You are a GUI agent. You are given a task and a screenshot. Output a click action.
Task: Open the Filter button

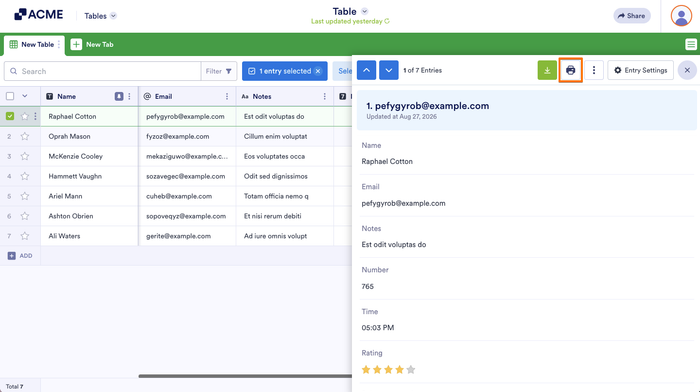(x=219, y=71)
